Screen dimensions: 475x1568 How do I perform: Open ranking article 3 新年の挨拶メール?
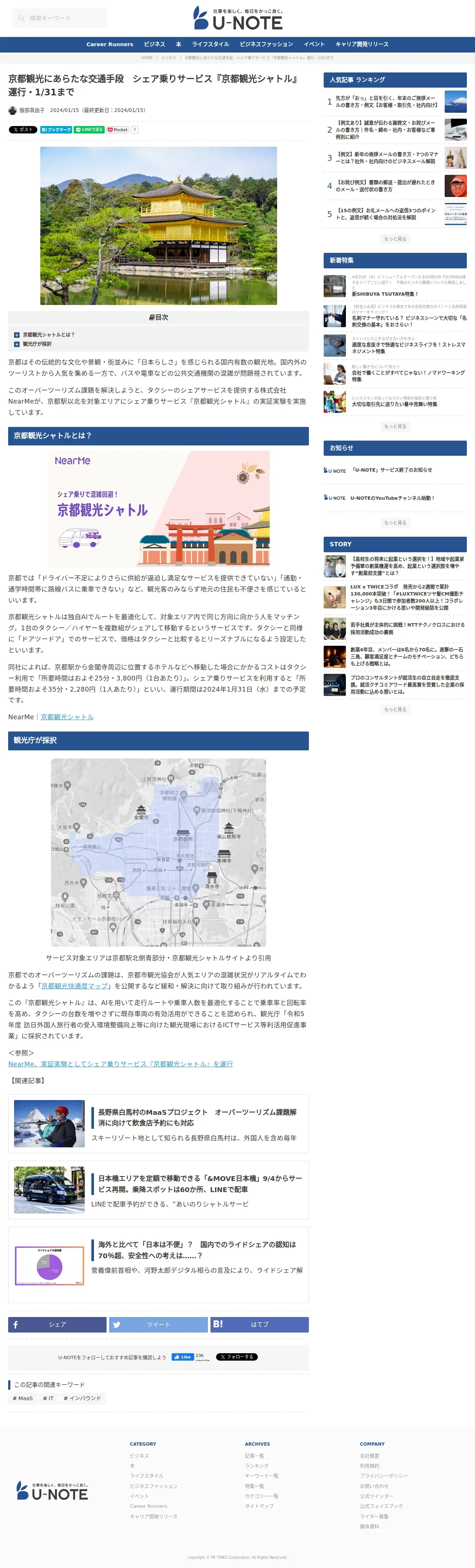(387, 158)
